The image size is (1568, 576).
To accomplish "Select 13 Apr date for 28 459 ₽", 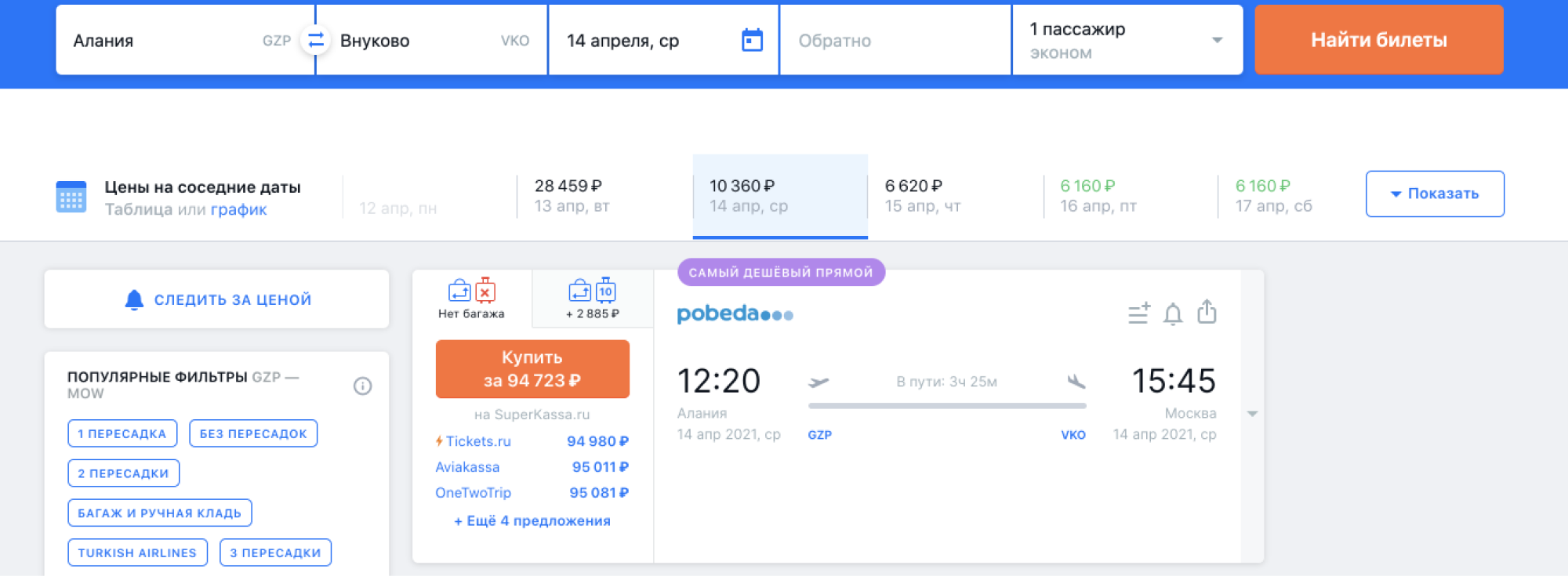I will pyautogui.click(x=604, y=196).
